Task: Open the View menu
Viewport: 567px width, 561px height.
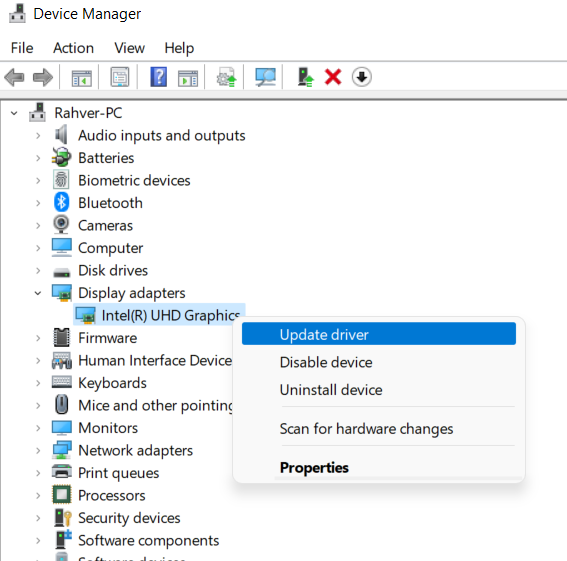Action: [x=129, y=48]
